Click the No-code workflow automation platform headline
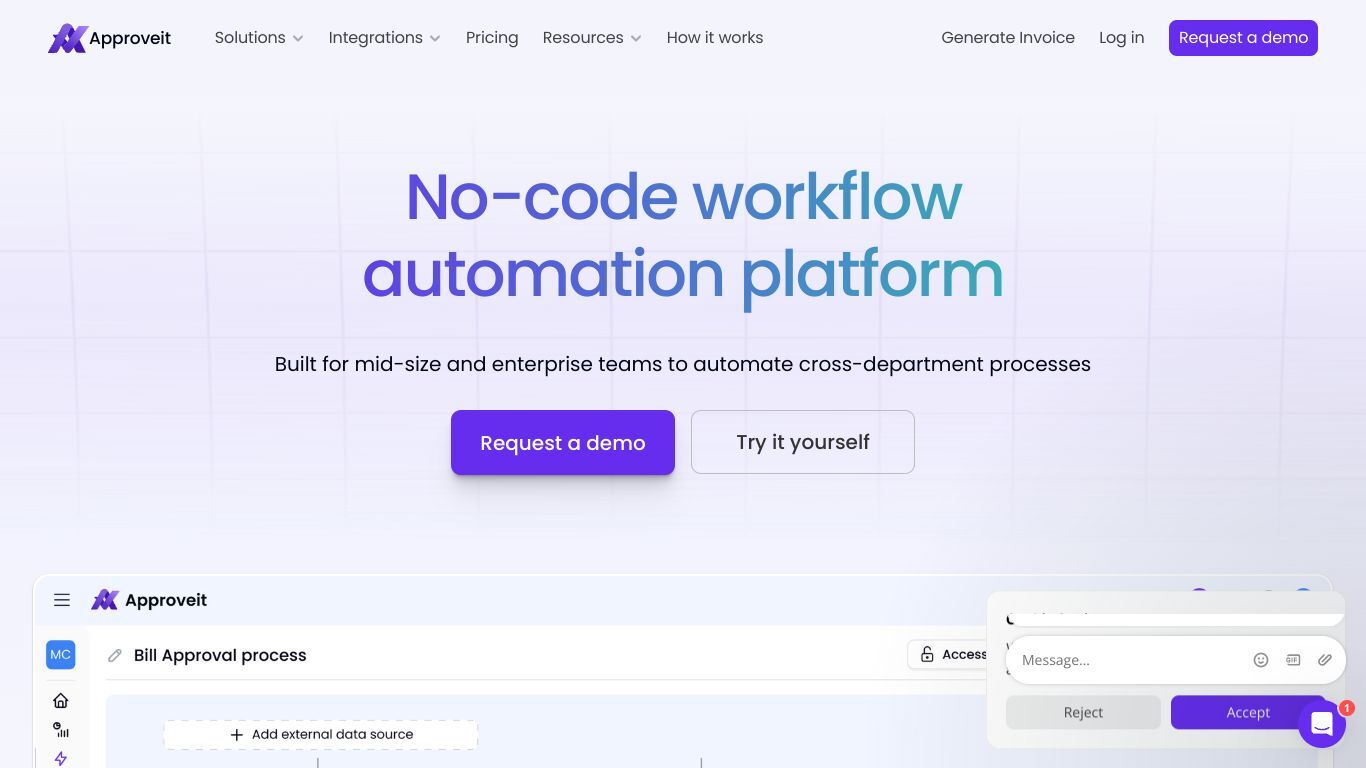Viewport: 1366px width, 768px height. (x=683, y=235)
